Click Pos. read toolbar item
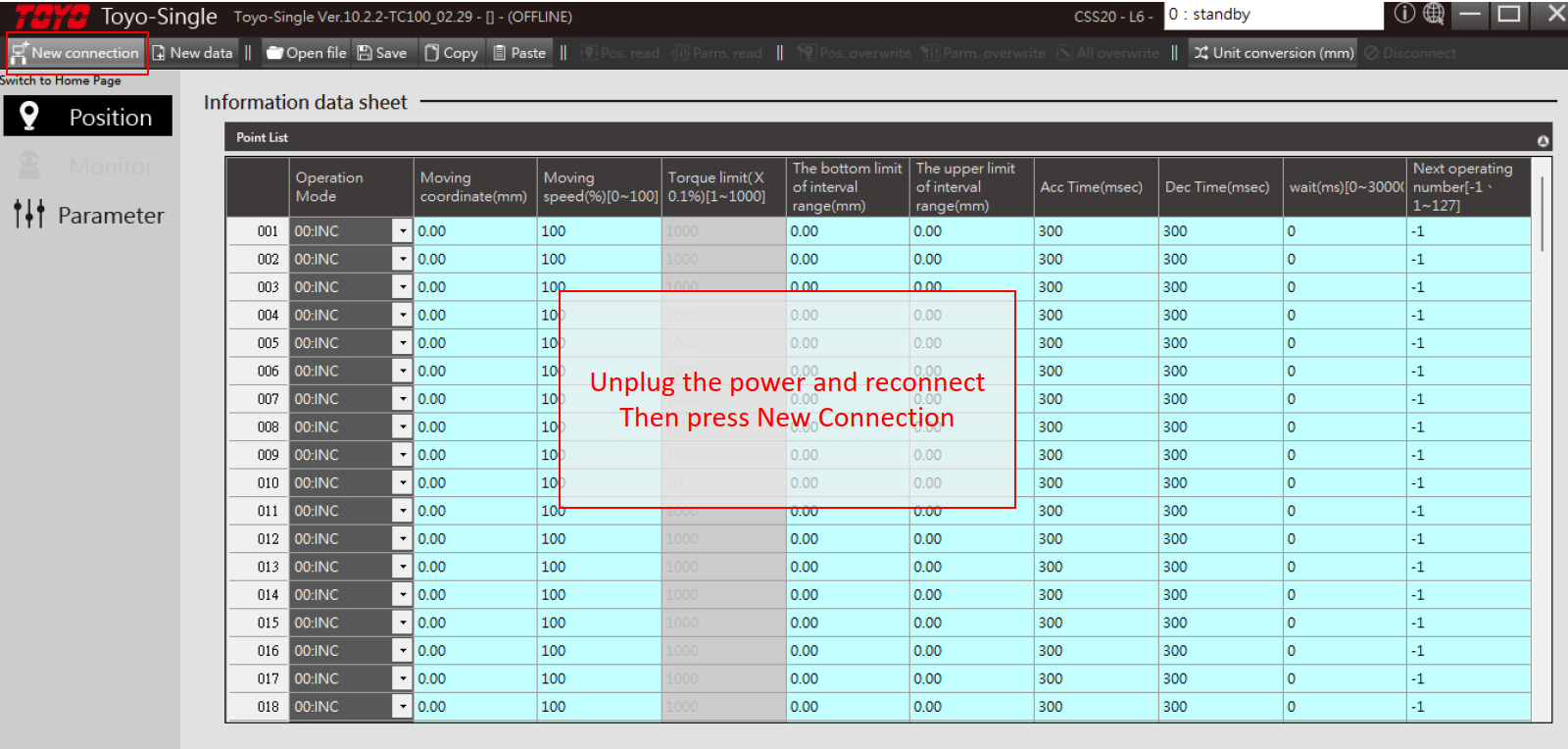The height and width of the screenshot is (749, 1568). [620, 53]
